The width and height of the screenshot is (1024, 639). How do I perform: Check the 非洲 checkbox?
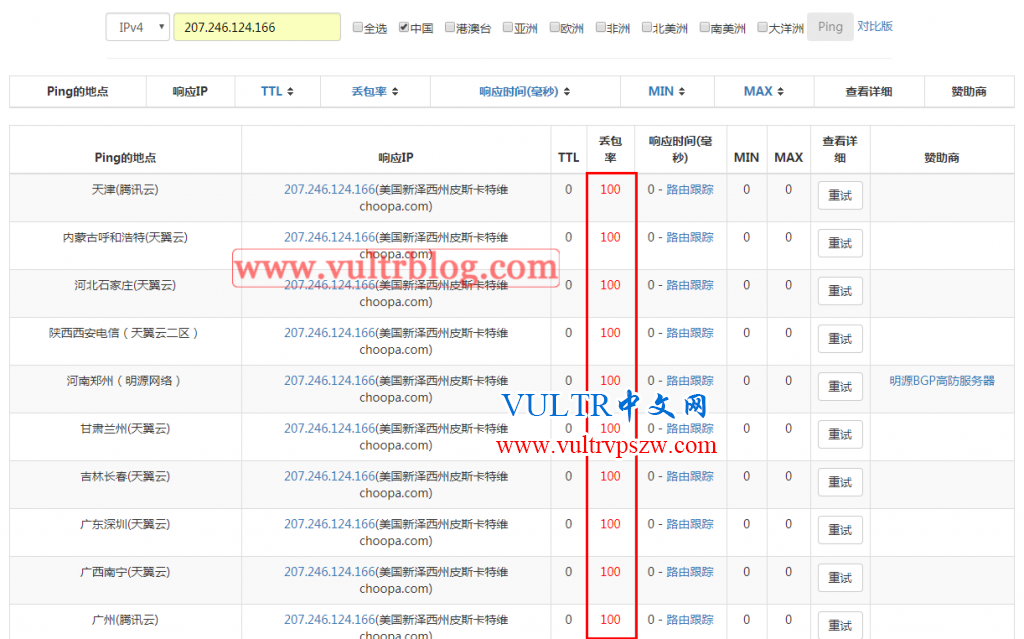[x=600, y=27]
